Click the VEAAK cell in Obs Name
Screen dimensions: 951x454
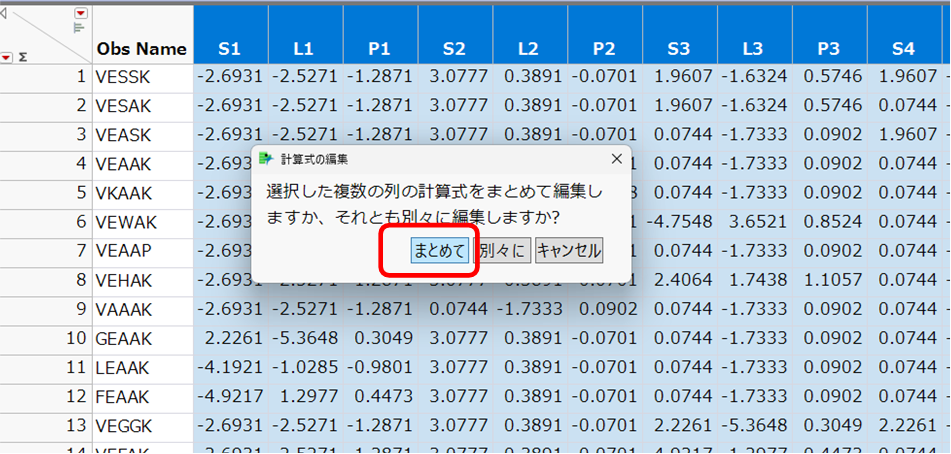coord(143,164)
